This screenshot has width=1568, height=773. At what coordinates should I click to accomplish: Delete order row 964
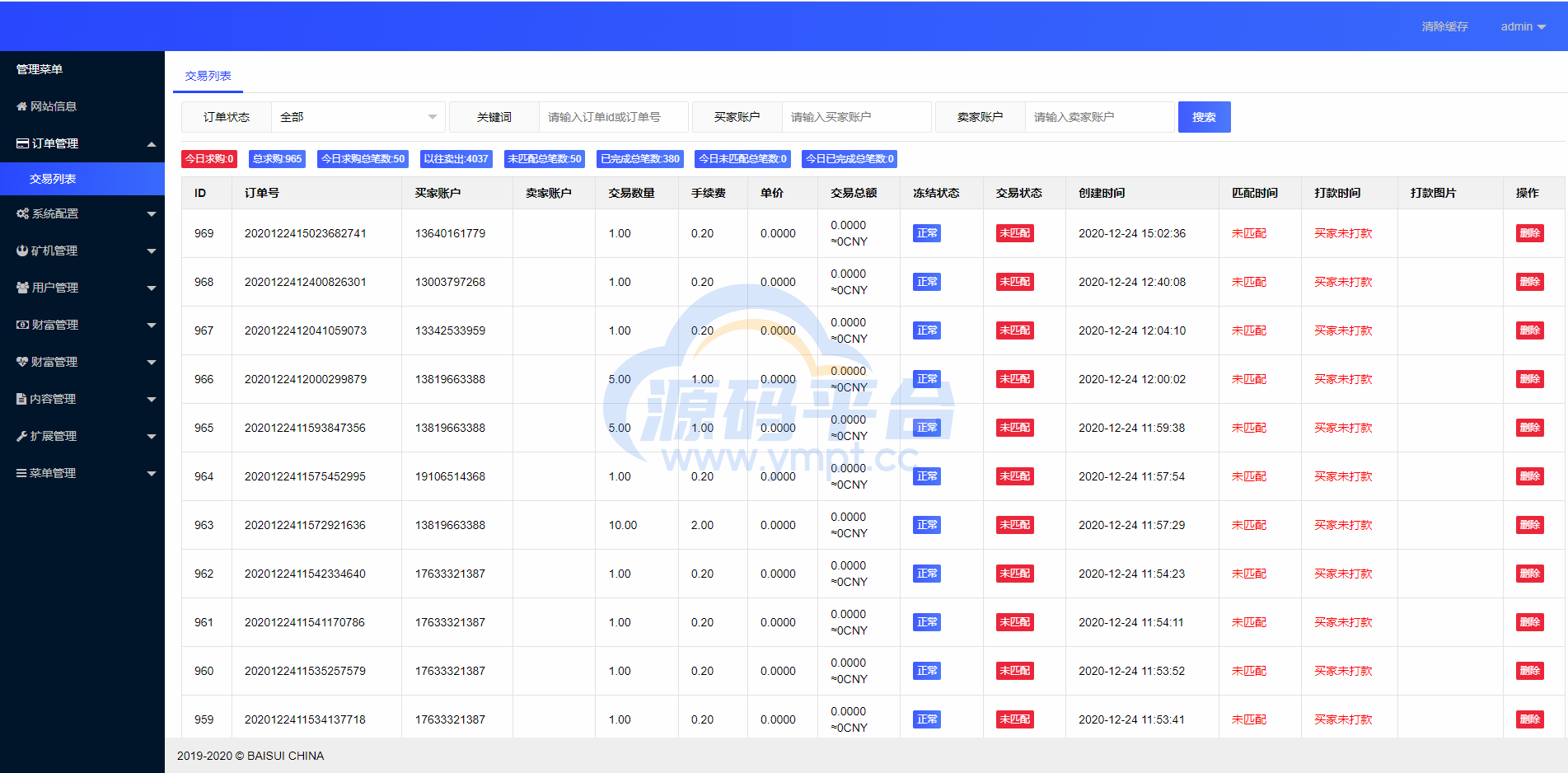1530,476
